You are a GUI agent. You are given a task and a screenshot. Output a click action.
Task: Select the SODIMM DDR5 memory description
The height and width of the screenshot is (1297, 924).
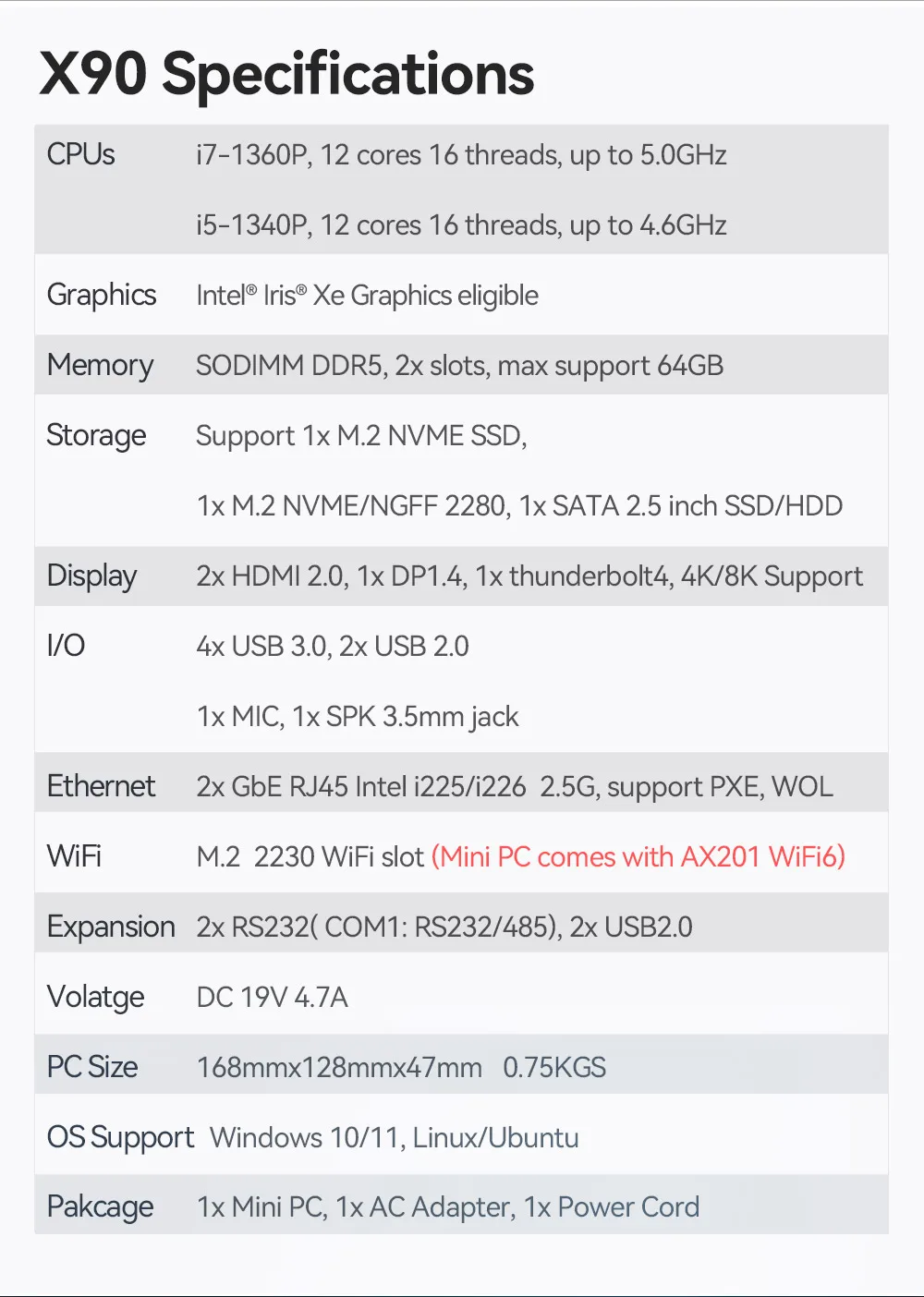tap(459, 366)
